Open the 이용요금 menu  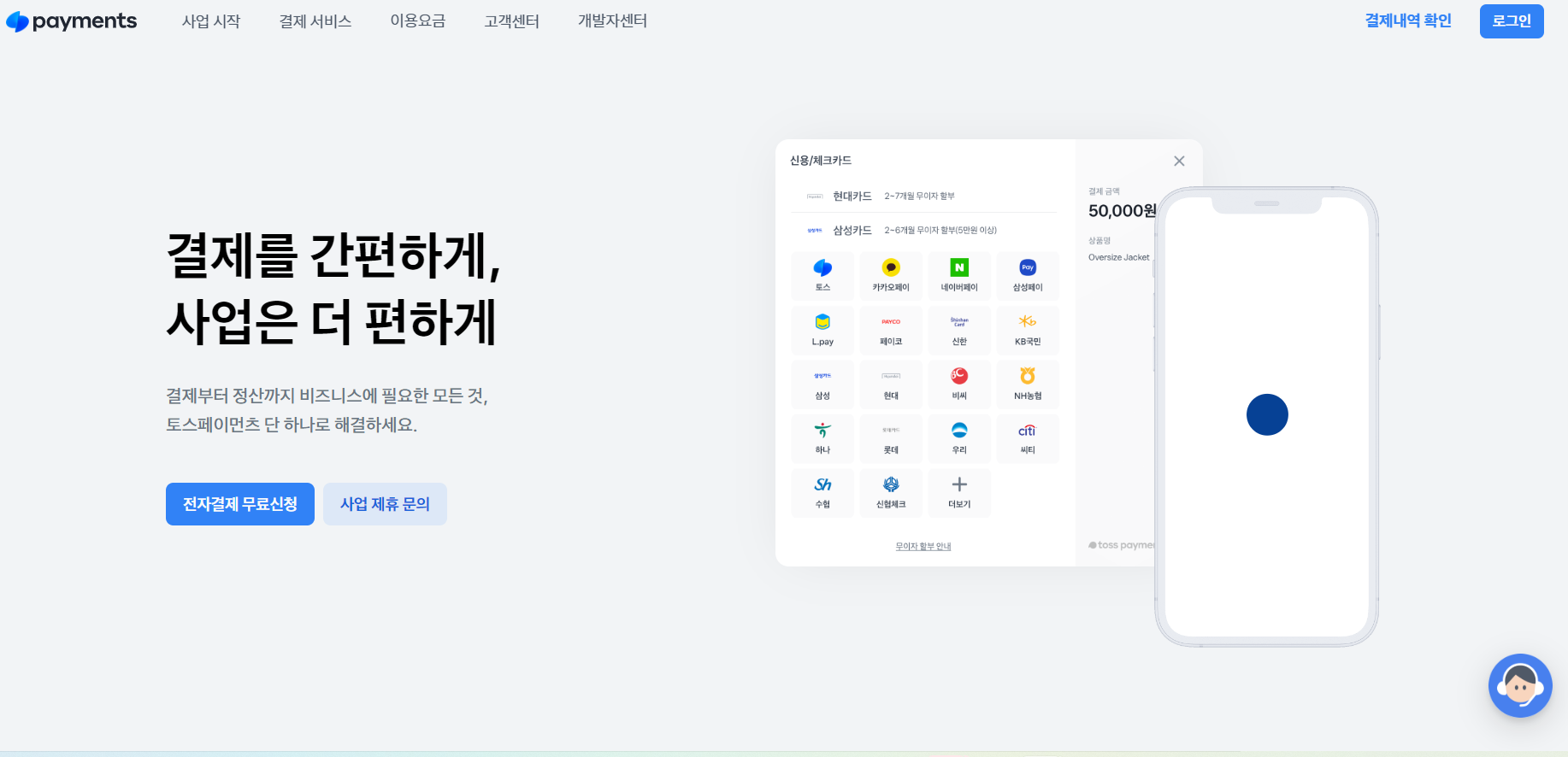point(418,21)
